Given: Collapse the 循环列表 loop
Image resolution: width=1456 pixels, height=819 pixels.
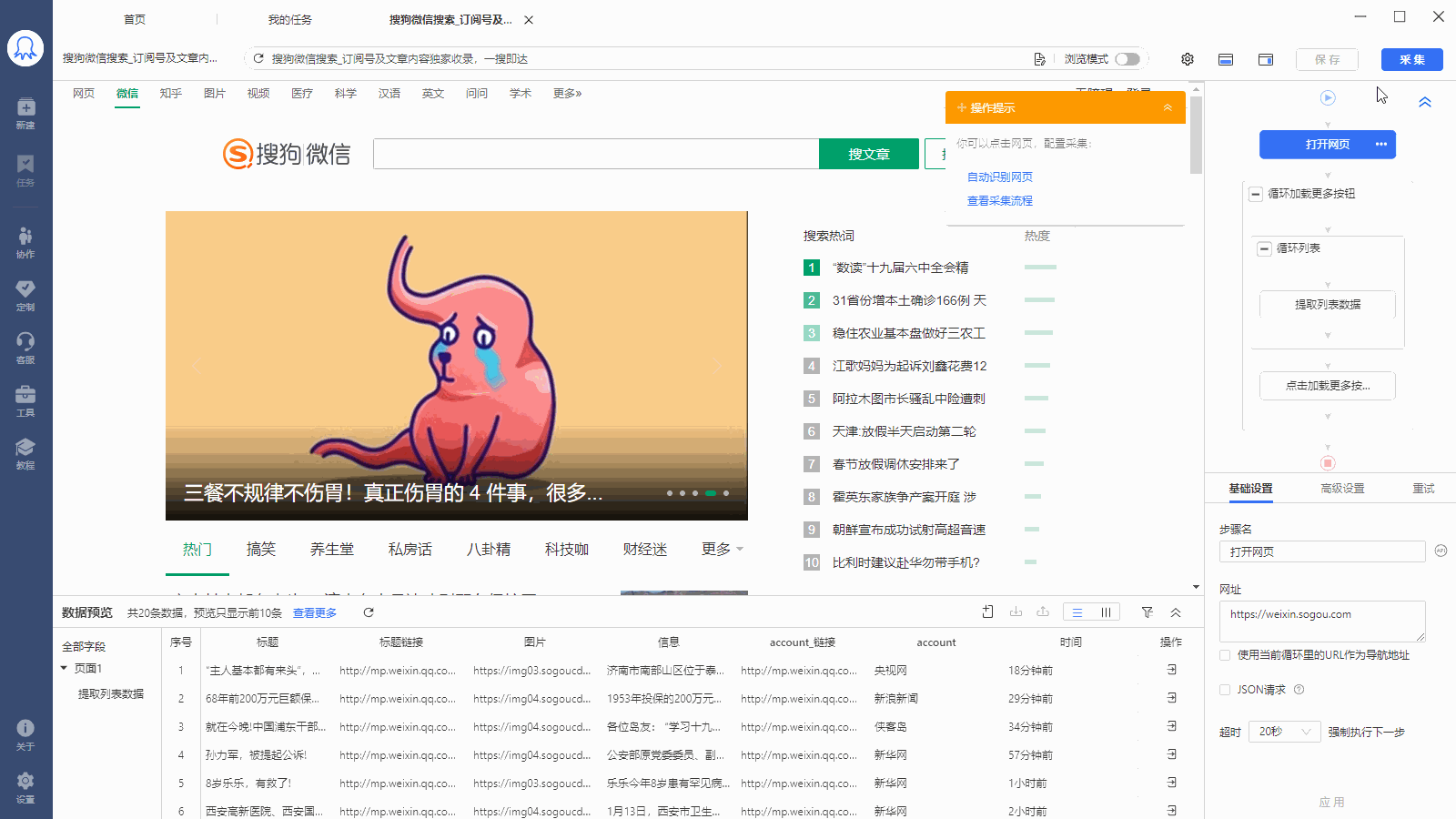Looking at the screenshot, I should click(1264, 248).
